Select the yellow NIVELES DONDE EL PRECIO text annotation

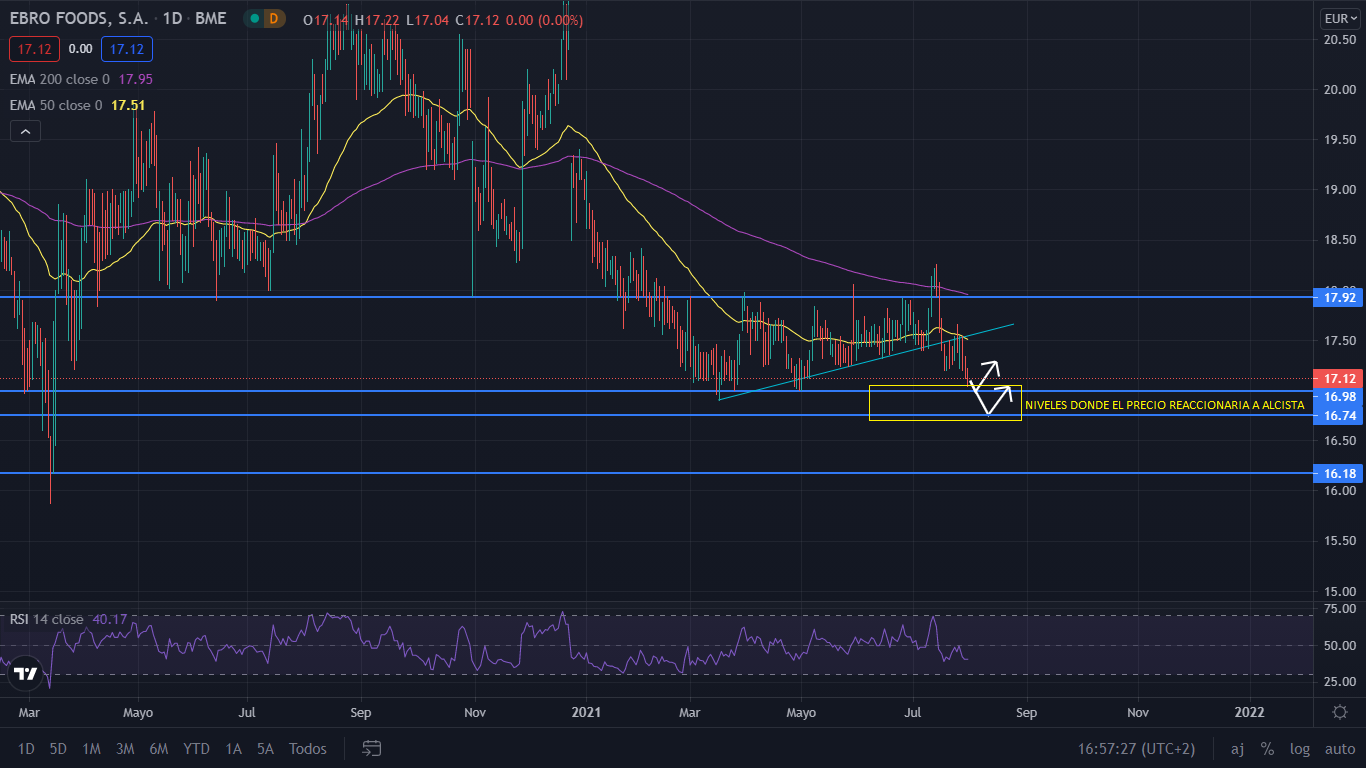pyautogui.click(x=1165, y=405)
